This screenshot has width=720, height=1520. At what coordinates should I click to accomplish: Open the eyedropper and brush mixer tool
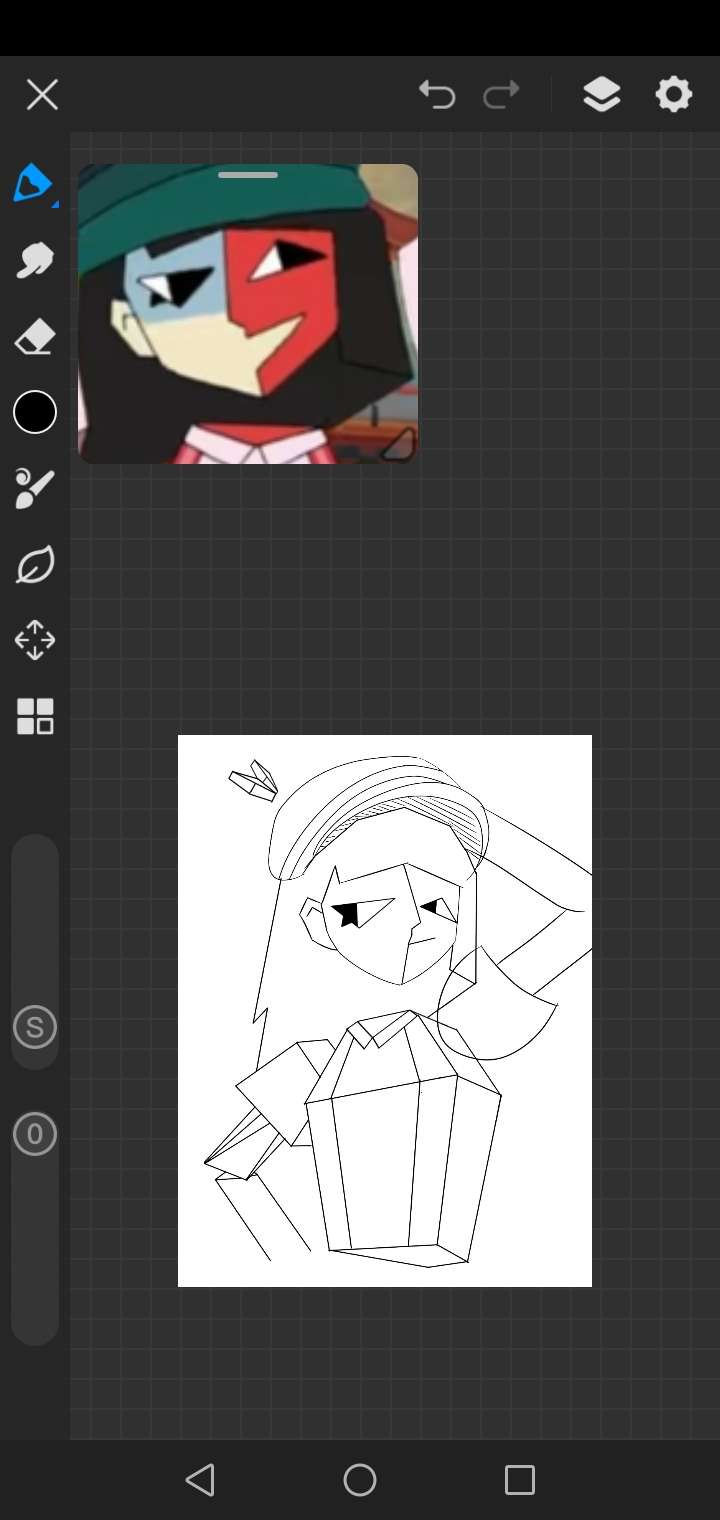[34, 488]
